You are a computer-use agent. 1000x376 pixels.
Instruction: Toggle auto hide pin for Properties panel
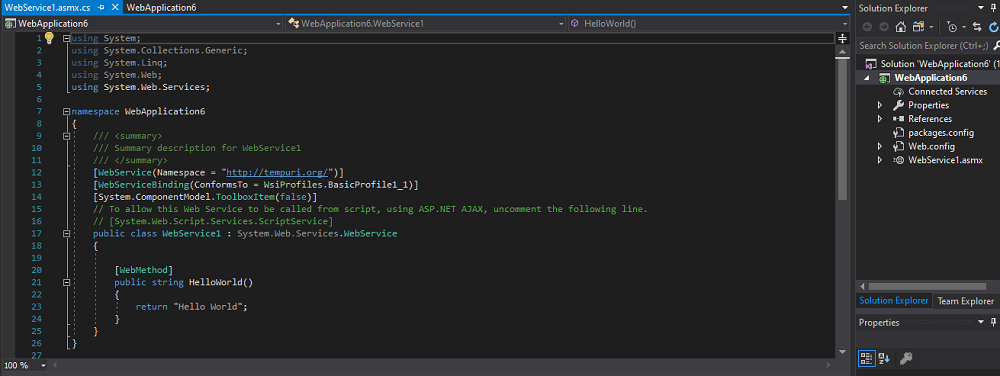(993, 322)
